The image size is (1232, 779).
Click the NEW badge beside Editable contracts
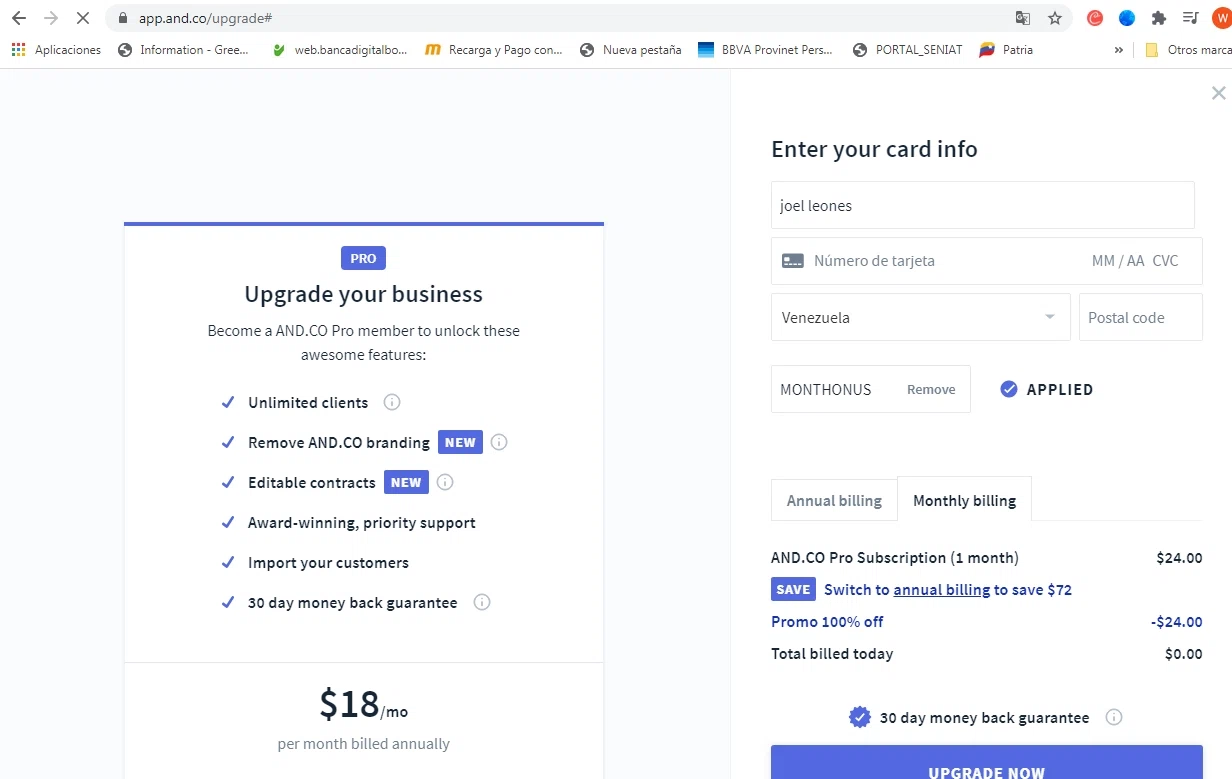pyautogui.click(x=406, y=482)
